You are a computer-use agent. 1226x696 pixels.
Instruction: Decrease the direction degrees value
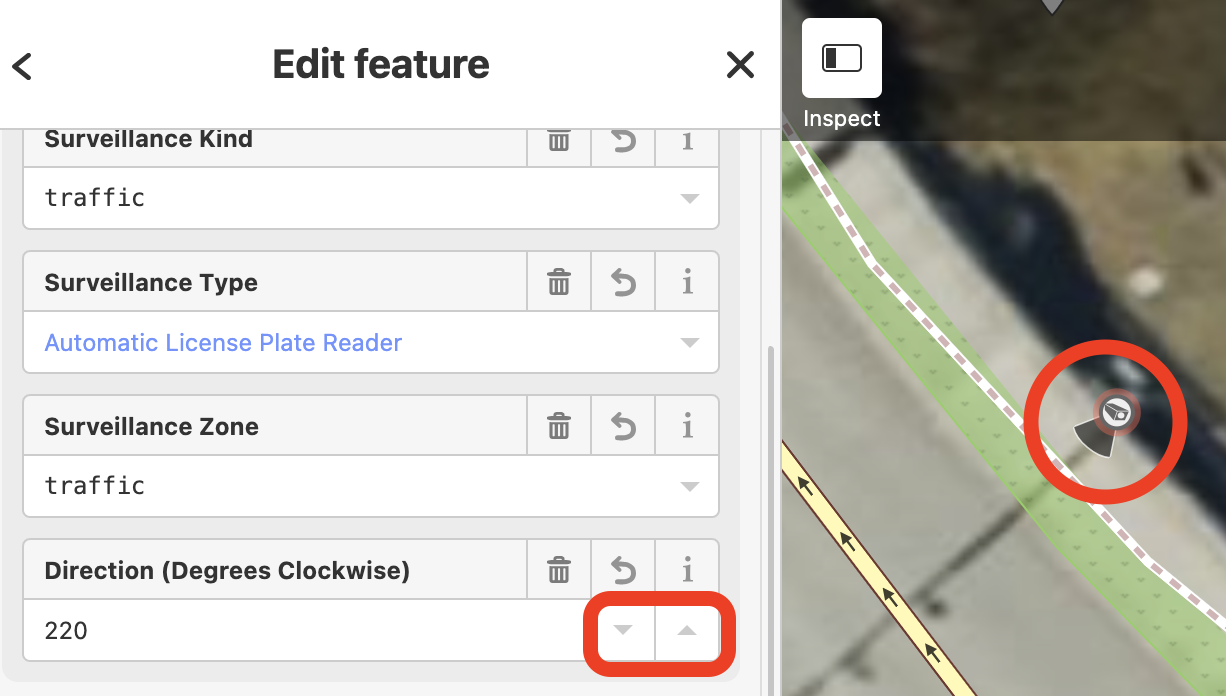pyautogui.click(x=623, y=631)
